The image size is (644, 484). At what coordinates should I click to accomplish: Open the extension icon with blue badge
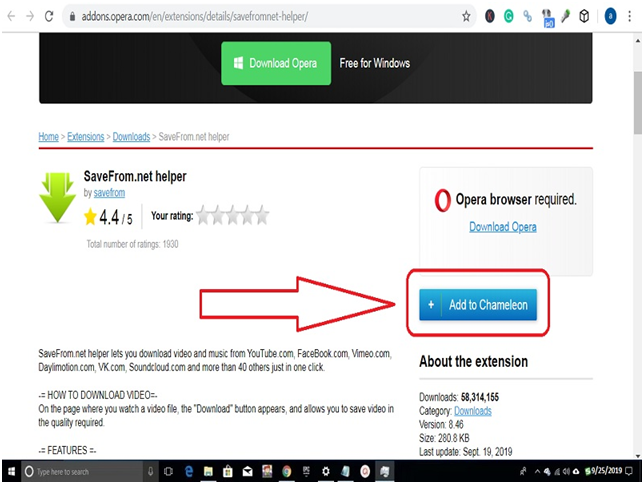pos(547,18)
